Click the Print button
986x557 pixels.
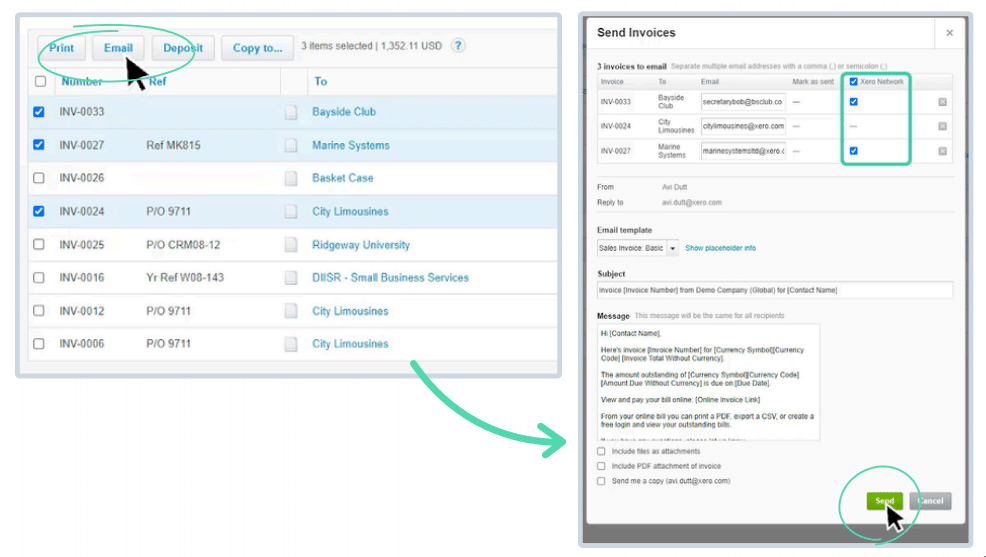click(x=62, y=48)
